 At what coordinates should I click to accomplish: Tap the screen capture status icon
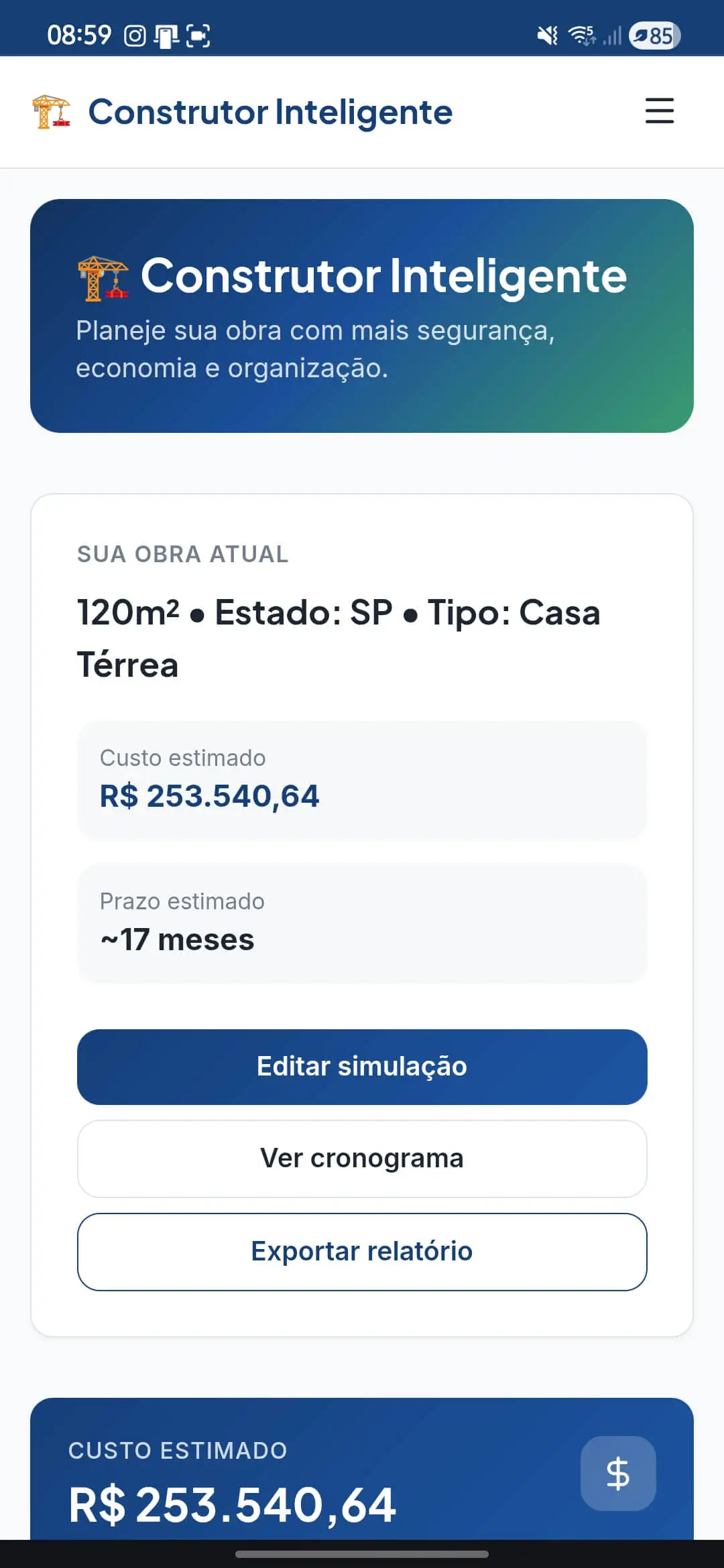point(198,36)
